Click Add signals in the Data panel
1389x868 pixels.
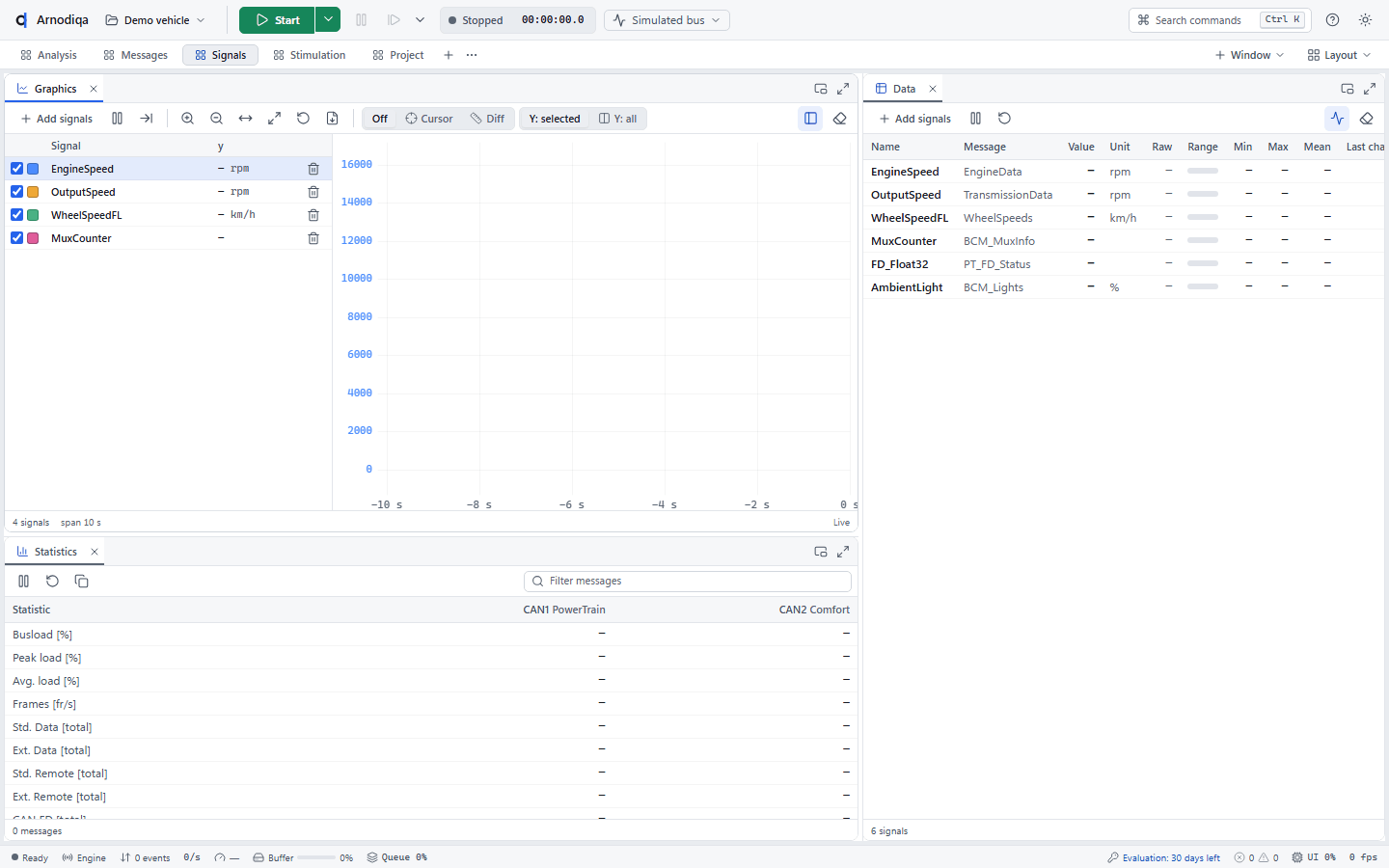point(915,119)
